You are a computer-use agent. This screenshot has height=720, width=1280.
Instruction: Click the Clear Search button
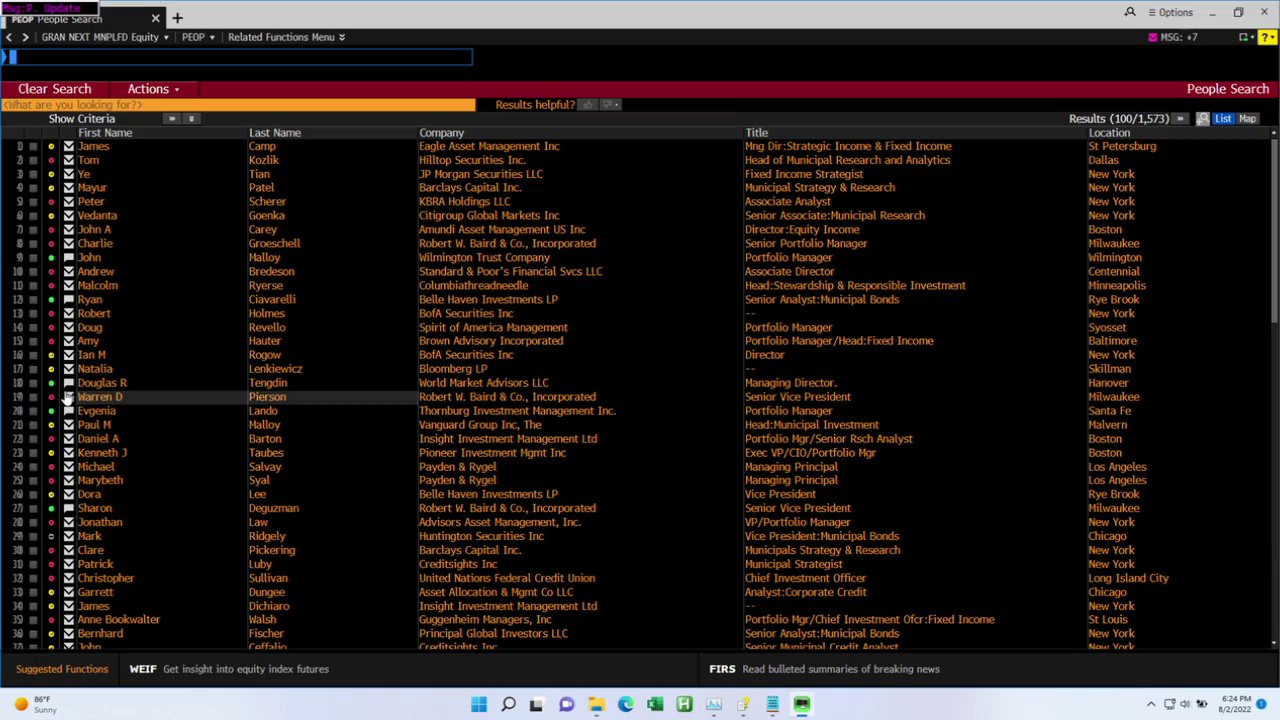click(54, 89)
